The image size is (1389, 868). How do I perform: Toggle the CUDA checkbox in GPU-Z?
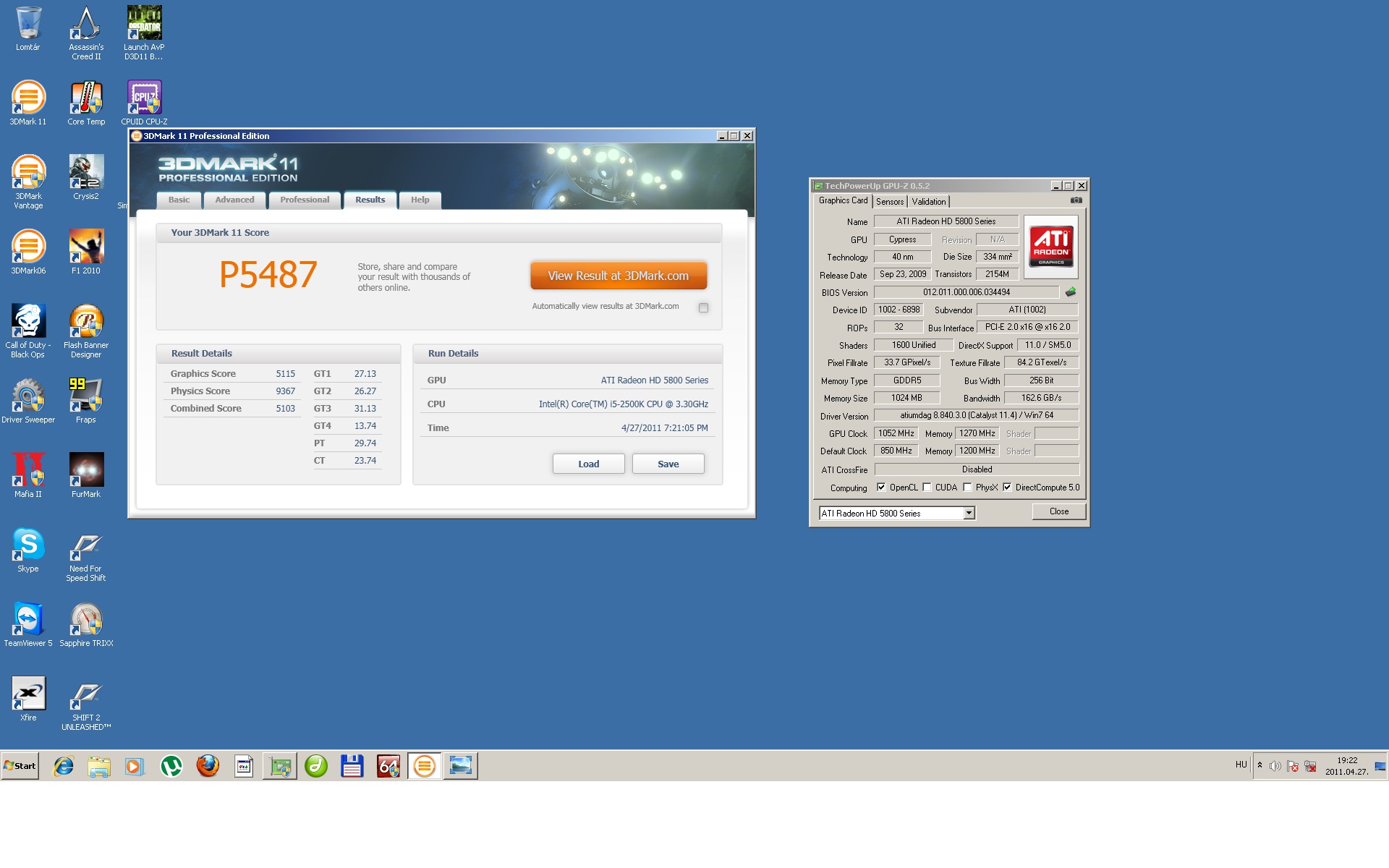[927, 487]
